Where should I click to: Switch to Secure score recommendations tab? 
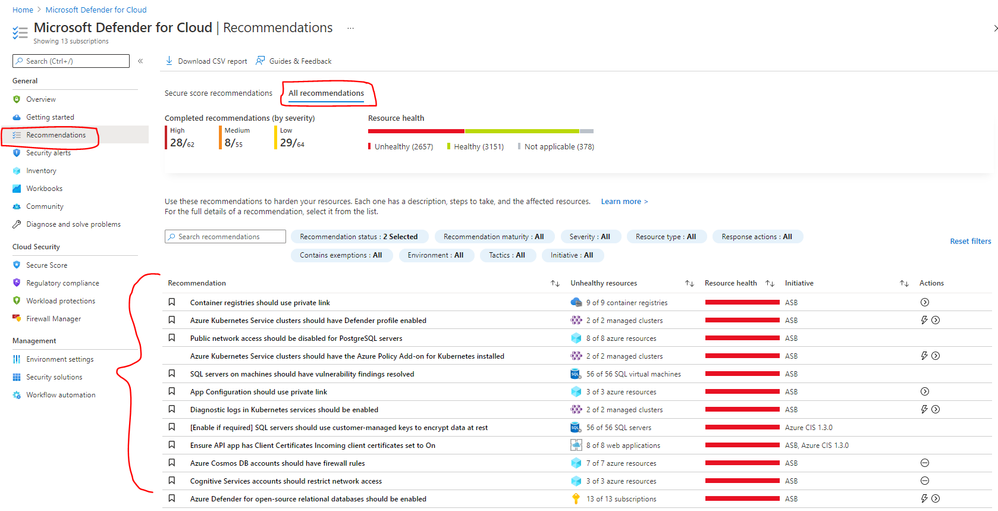tap(218, 93)
